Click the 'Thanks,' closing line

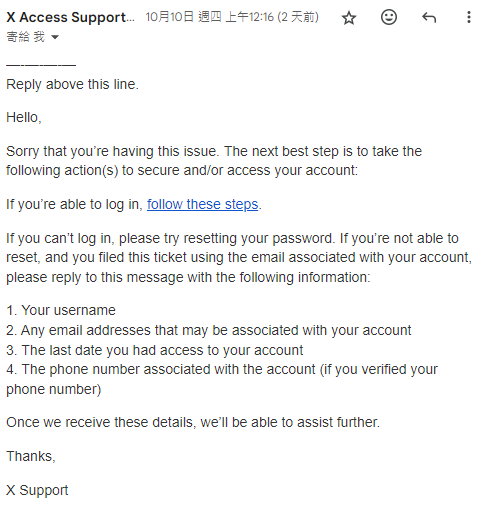[x=31, y=456]
